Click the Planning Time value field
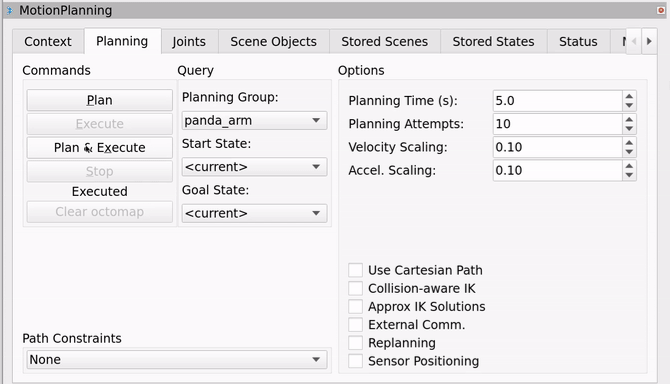670x384 pixels. [558, 101]
